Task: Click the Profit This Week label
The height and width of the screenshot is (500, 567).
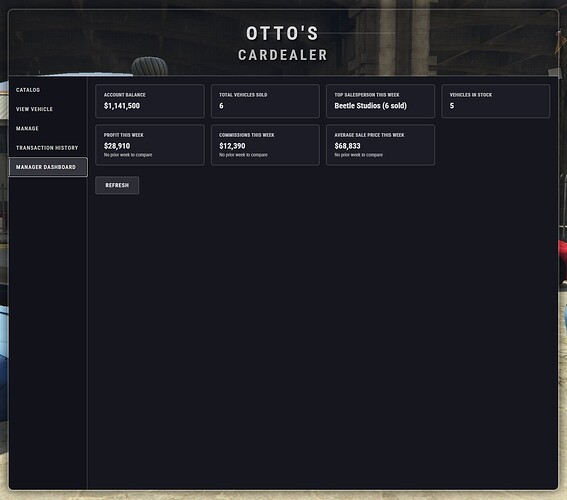Action: coord(124,135)
